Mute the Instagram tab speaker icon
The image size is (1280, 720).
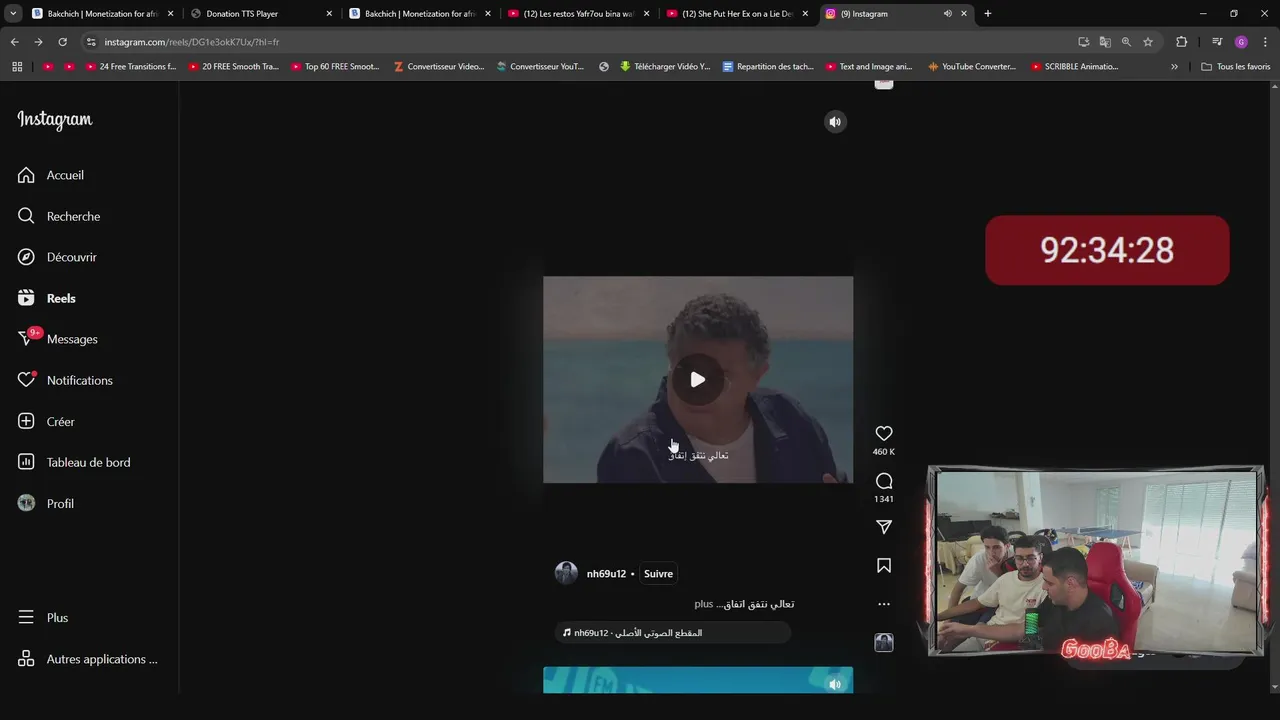pos(947,14)
